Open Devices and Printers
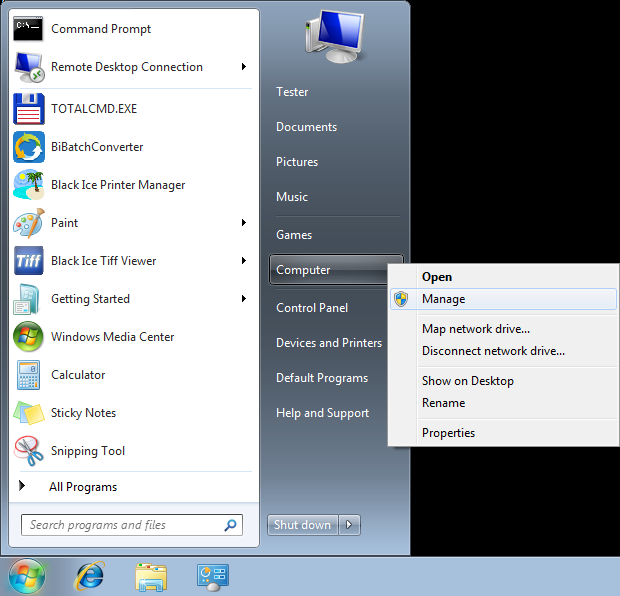 click(x=329, y=343)
